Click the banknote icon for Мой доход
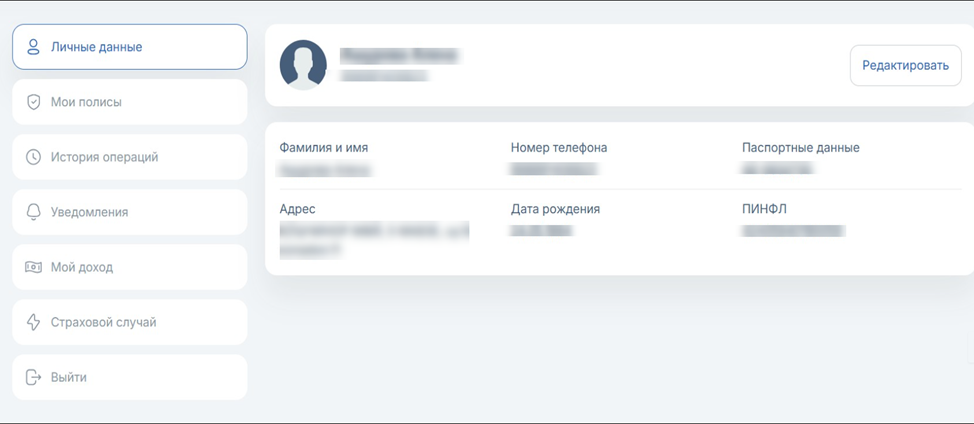The width and height of the screenshot is (974, 424). (x=33, y=267)
